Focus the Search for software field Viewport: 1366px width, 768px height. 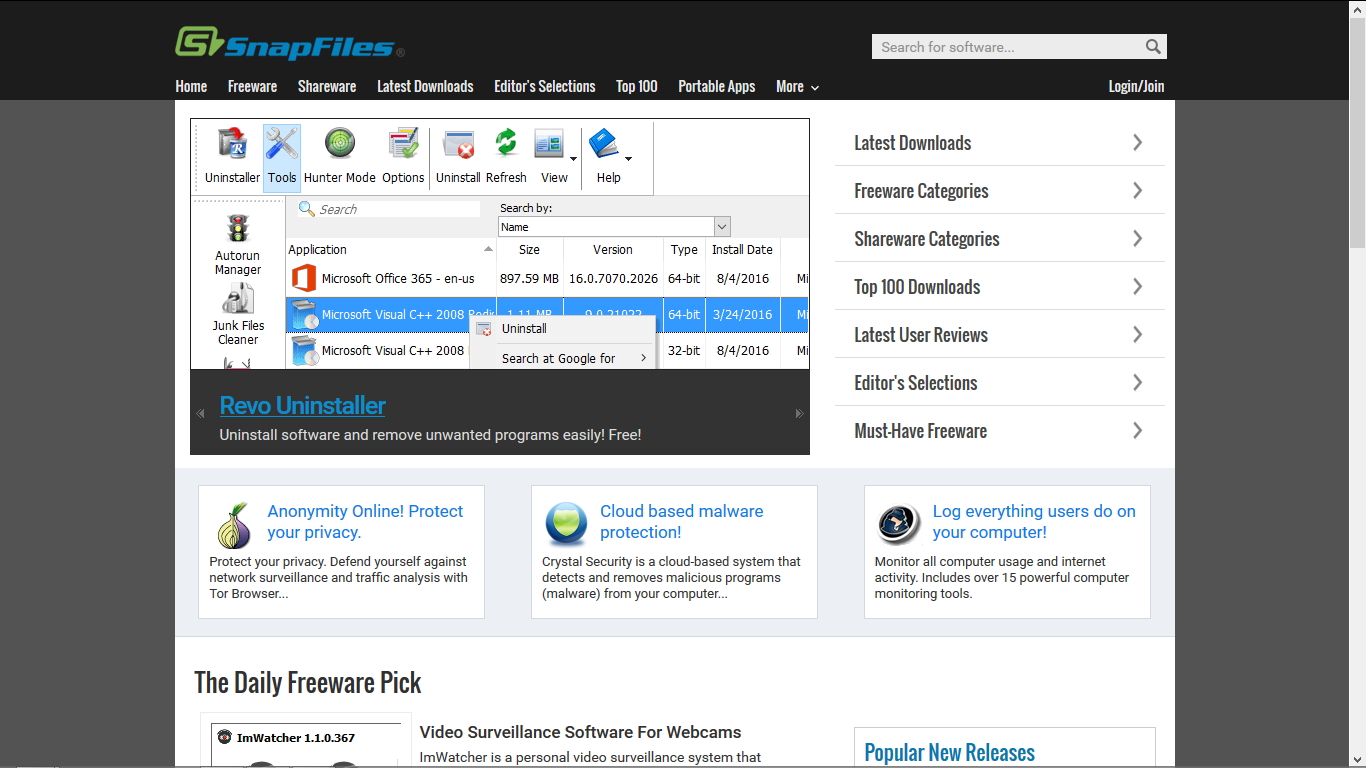coord(1008,47)
